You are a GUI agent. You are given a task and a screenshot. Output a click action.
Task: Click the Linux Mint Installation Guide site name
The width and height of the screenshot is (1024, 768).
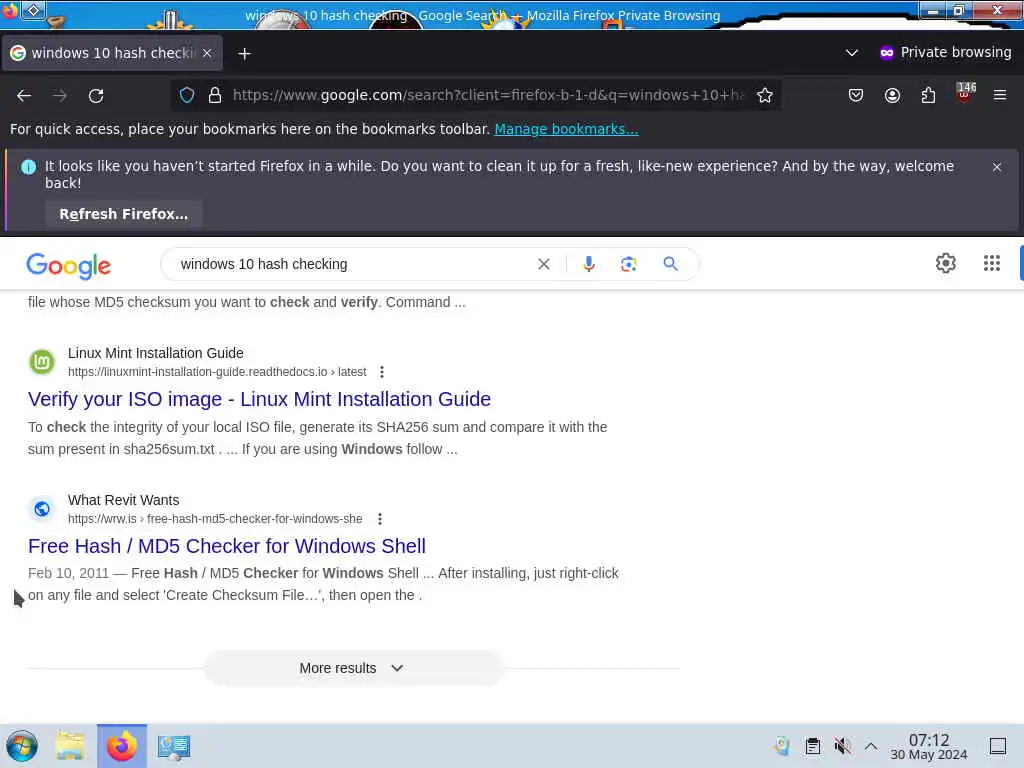coord(155,353)
